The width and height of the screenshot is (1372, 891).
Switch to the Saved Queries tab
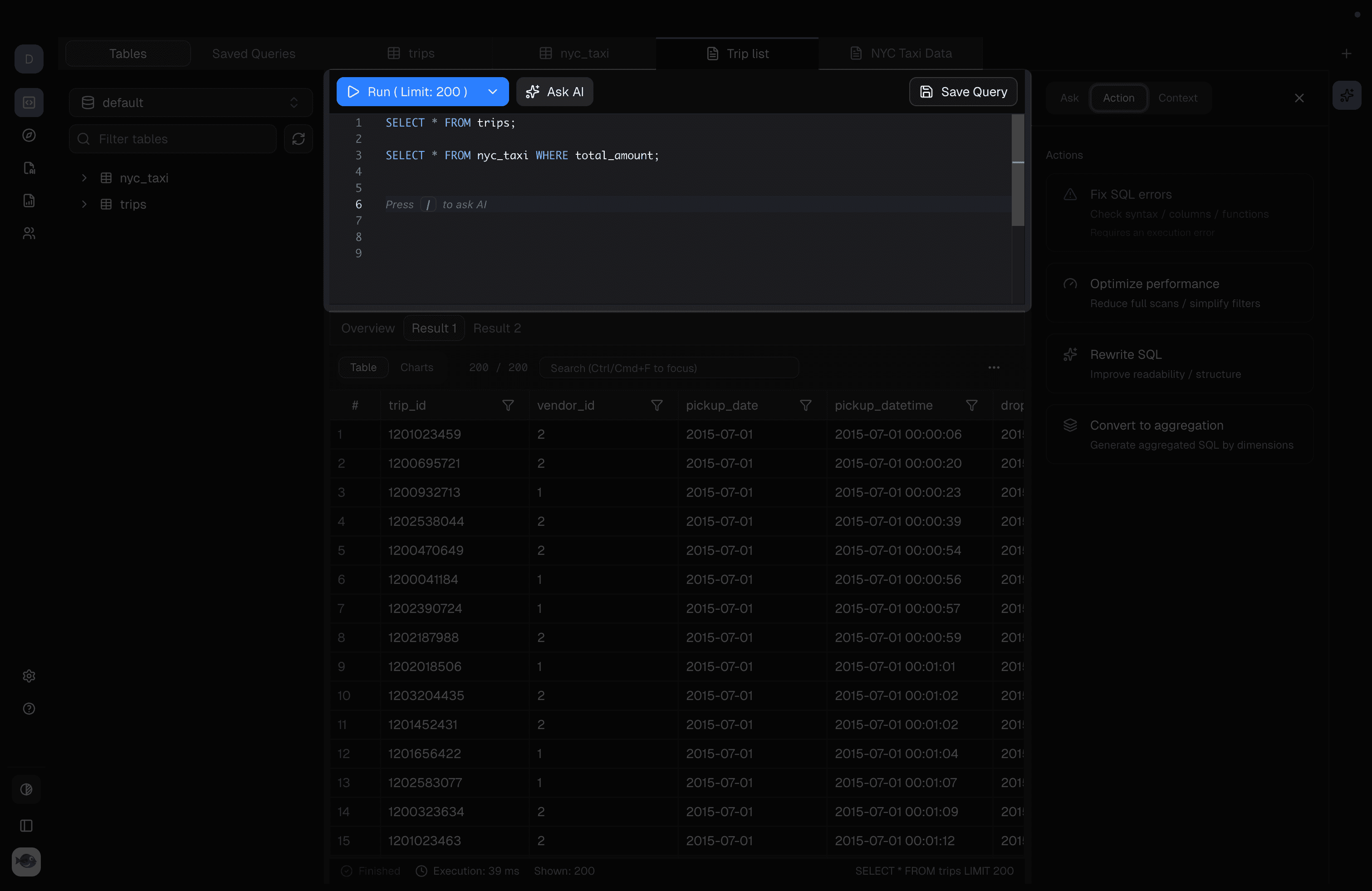(x=254, y=54)
